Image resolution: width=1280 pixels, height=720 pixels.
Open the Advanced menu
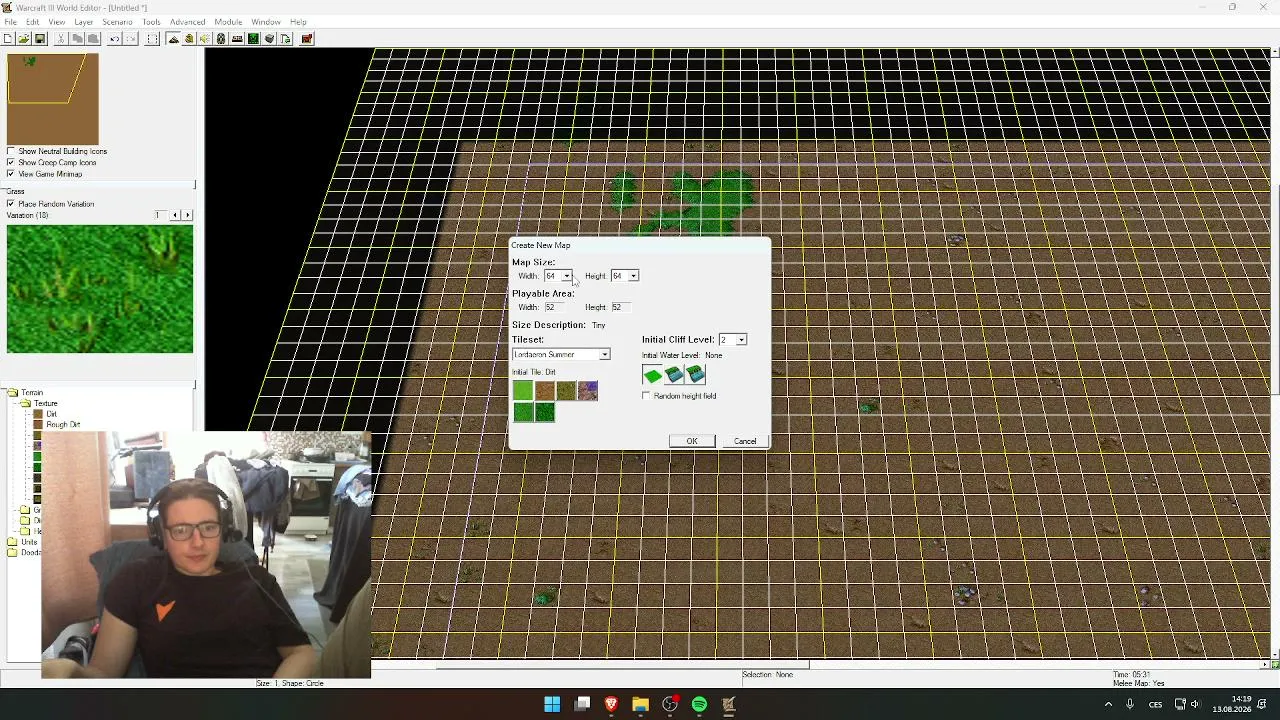point(187,22)
